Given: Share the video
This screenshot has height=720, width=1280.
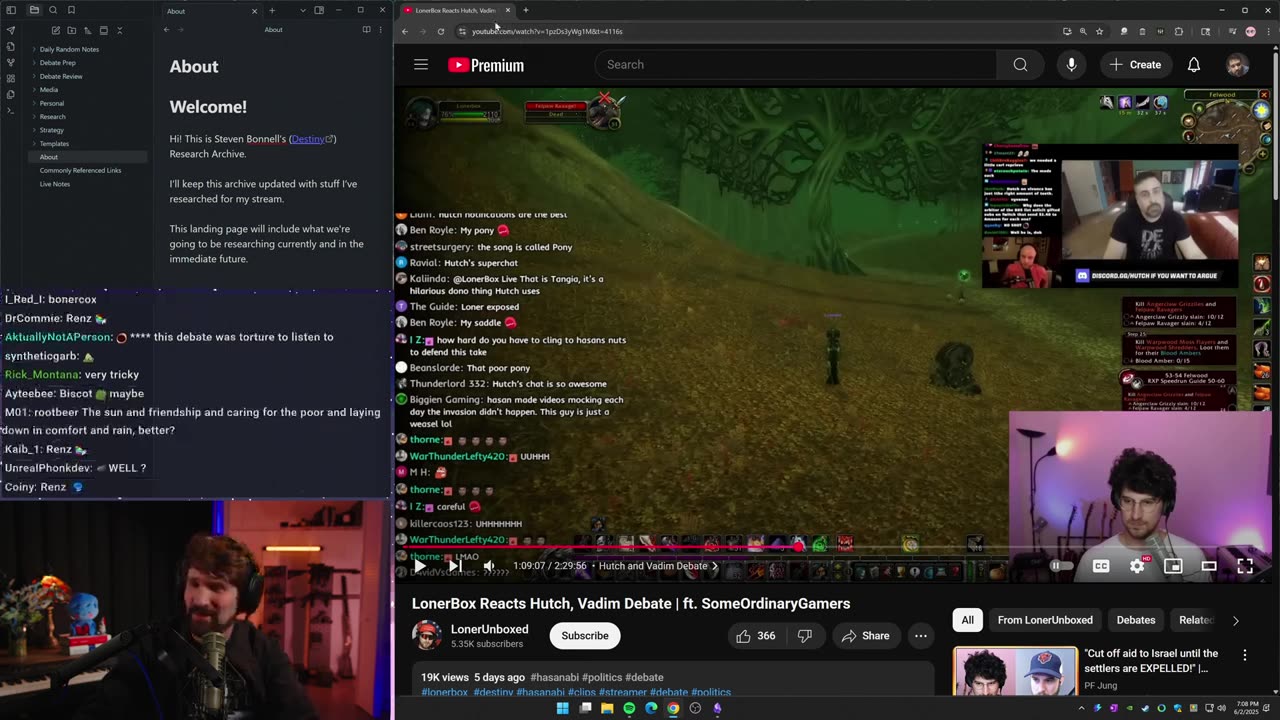Looking at the screenshot, I should [x=865, y=636].
